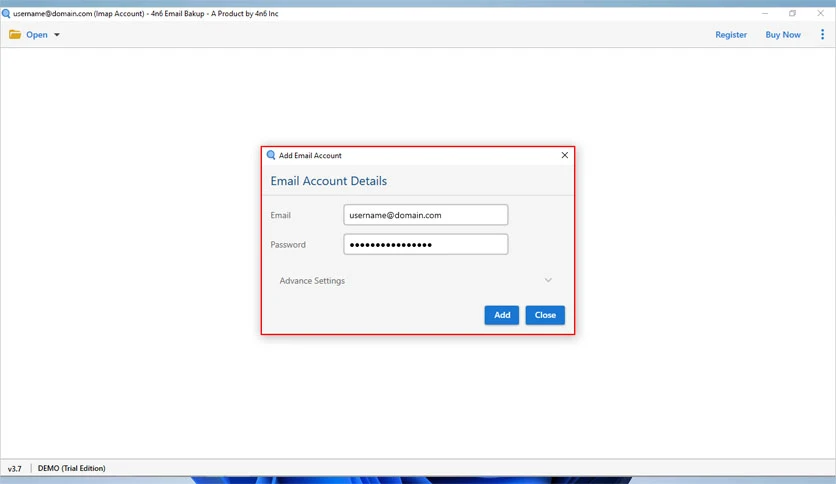The image size is (836, 484).
Task: Expand the Open dropdown arrow
Action: (x=57, y=35)
